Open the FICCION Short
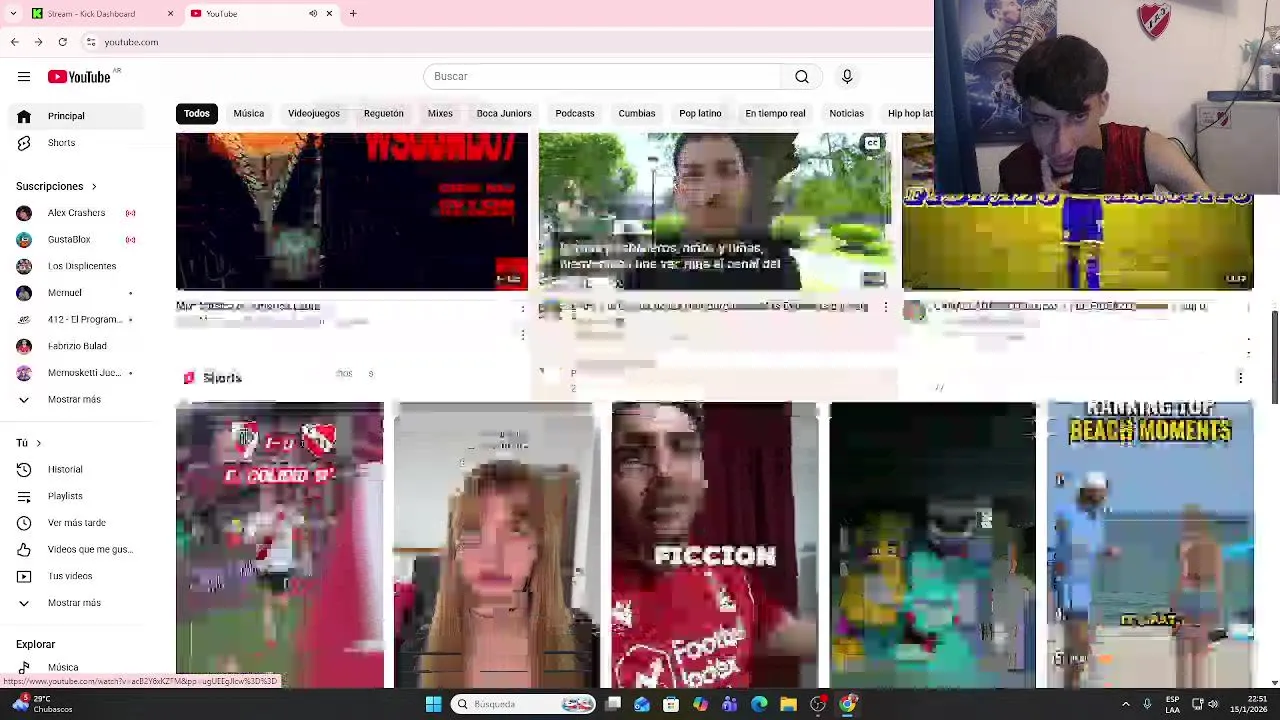 pyautogui.click(x=715, y=545)
